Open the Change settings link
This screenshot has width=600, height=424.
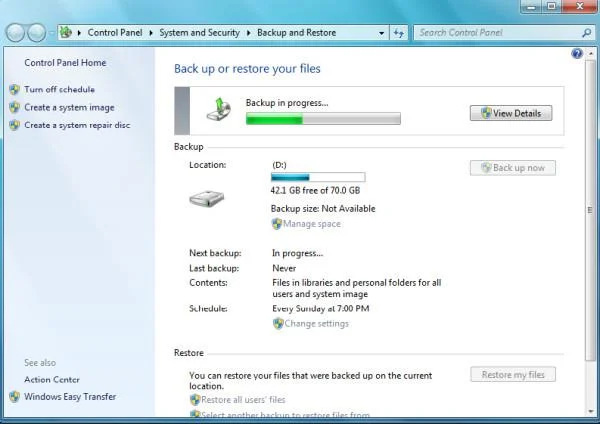pos(316,324)
